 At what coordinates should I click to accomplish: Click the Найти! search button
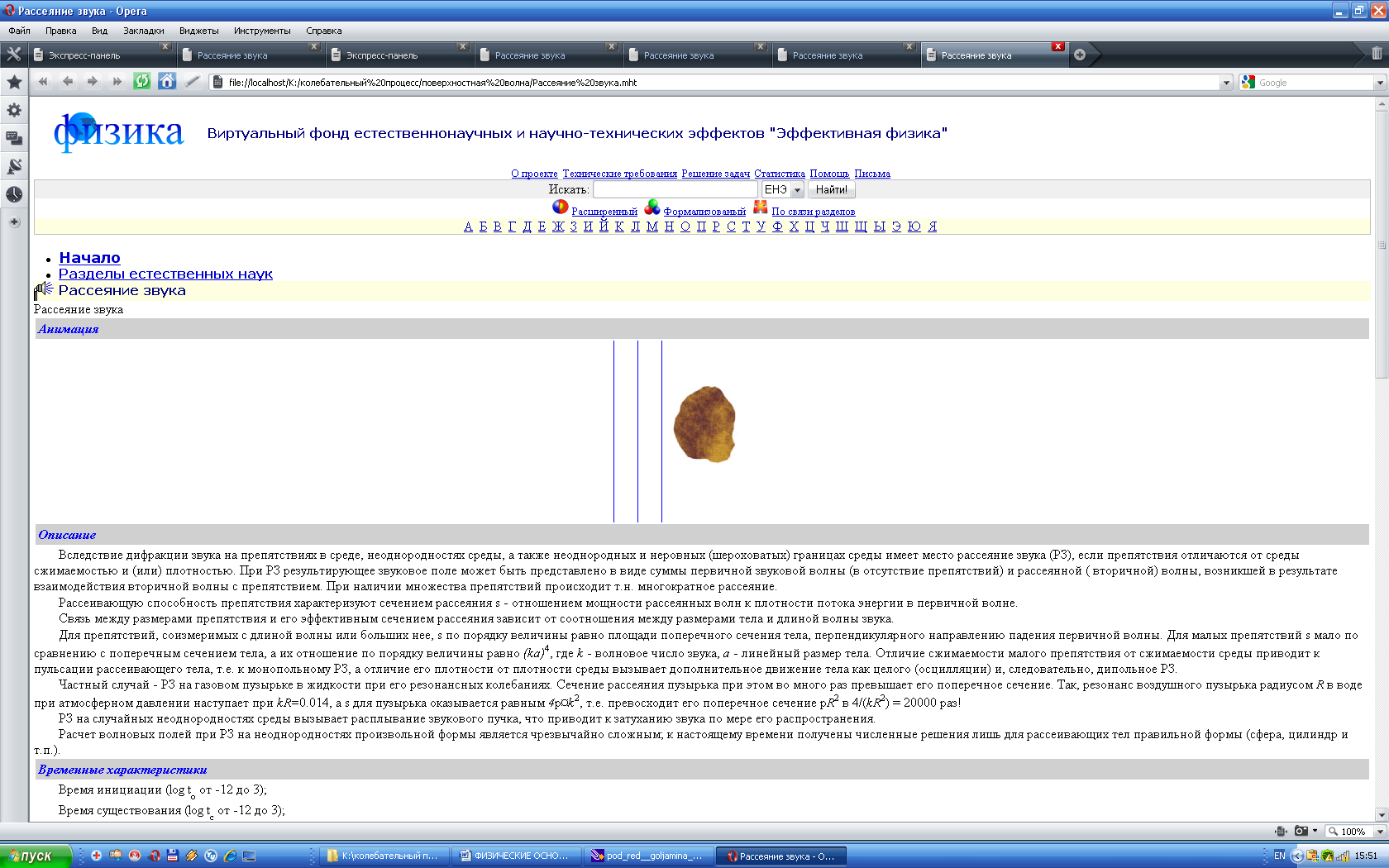coord(832,189)
